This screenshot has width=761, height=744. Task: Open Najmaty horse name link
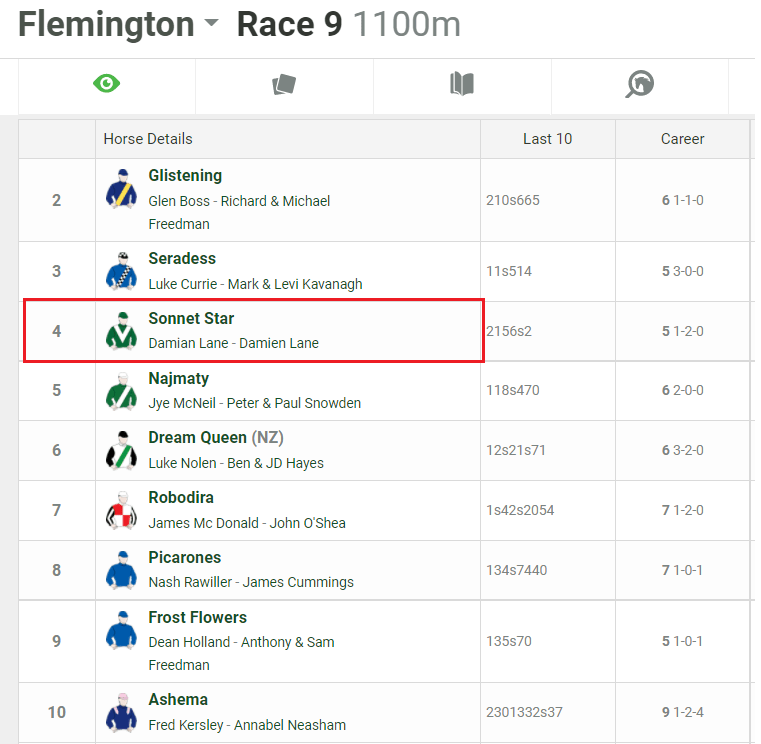(179, 378)
